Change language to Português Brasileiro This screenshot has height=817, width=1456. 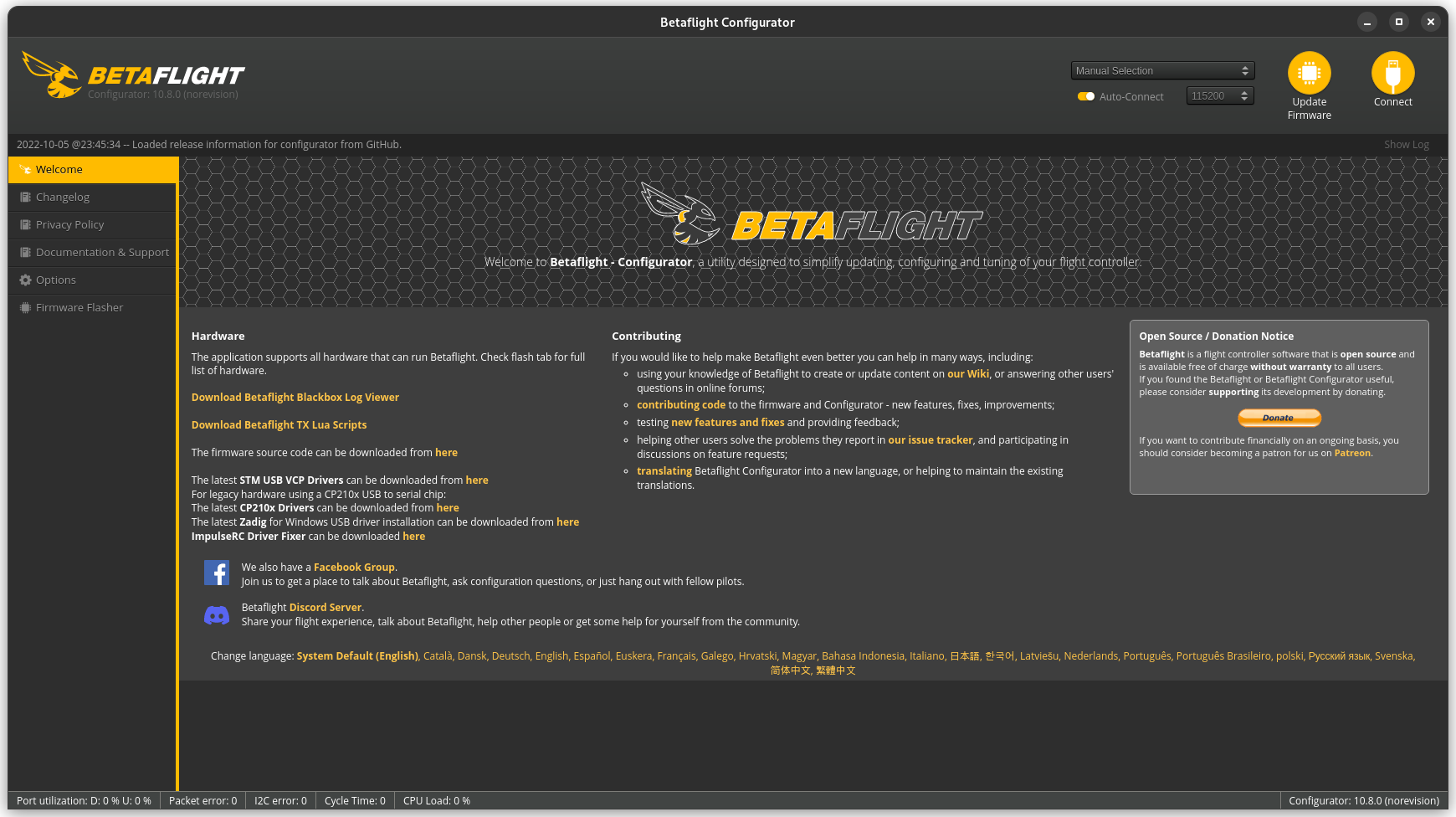[1223, 655]
